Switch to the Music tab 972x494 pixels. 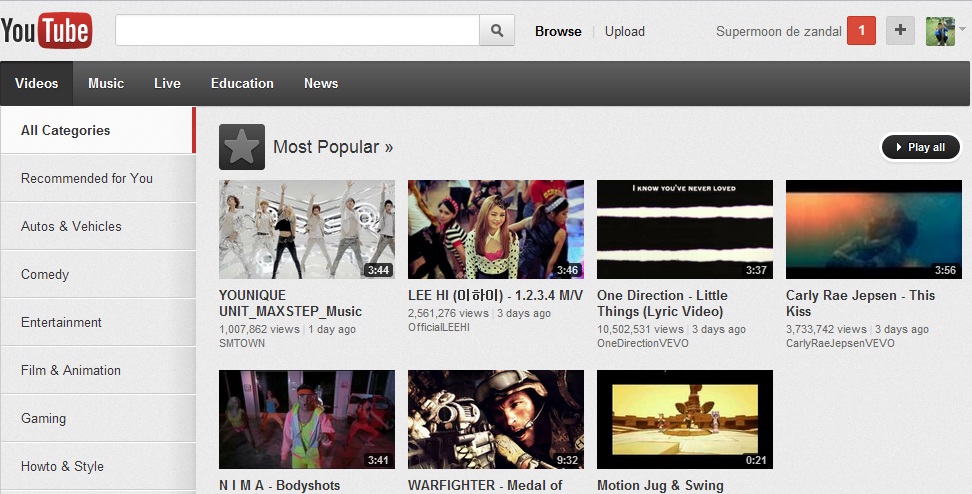coord(106,83)
